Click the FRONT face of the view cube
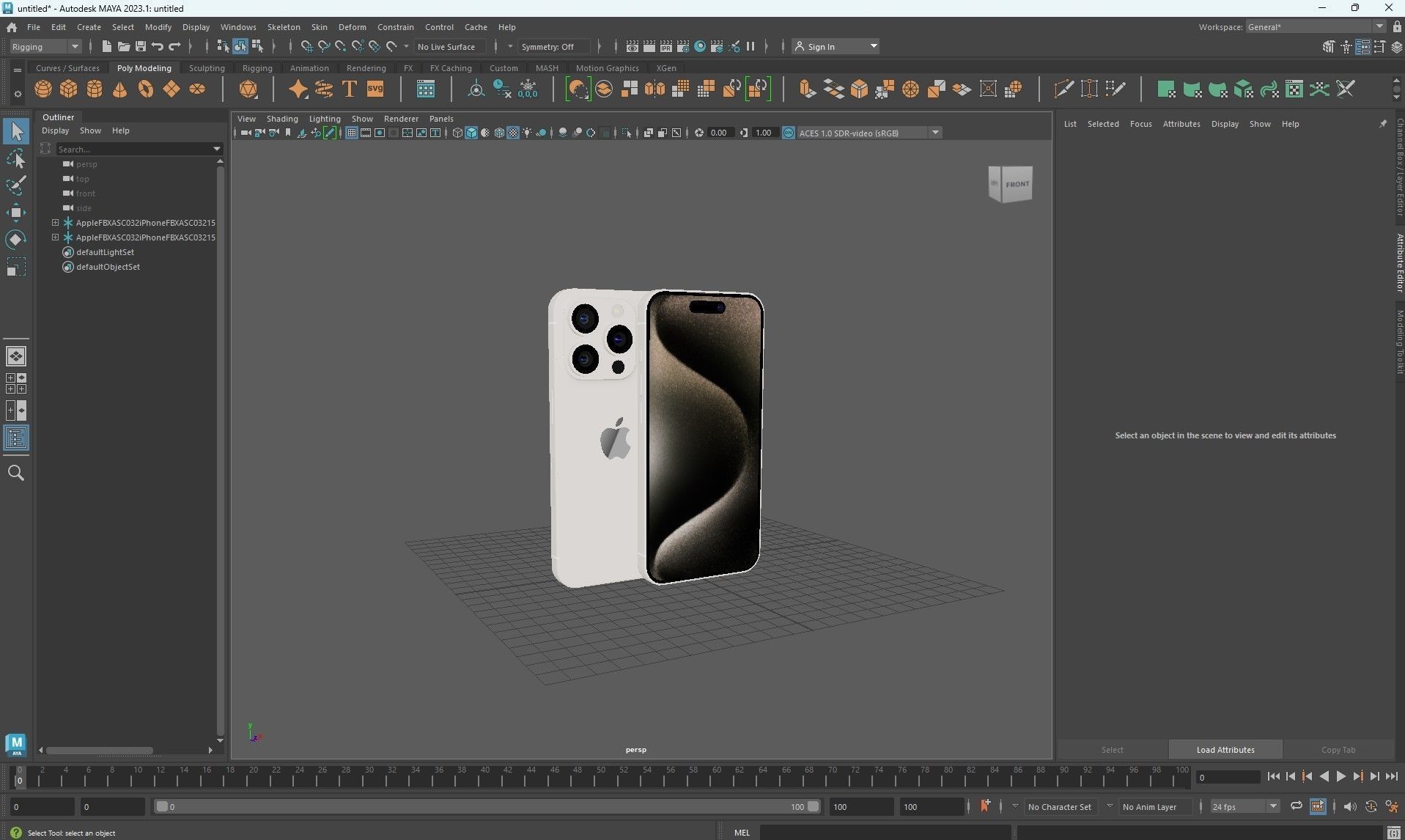 [x=1017, y=184]
